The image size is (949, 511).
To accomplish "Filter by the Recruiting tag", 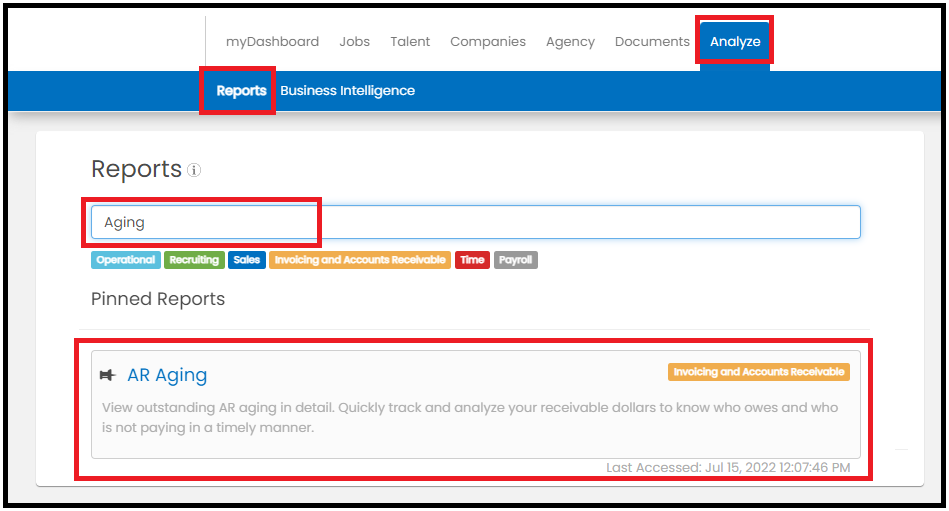I will coord(194,260).
